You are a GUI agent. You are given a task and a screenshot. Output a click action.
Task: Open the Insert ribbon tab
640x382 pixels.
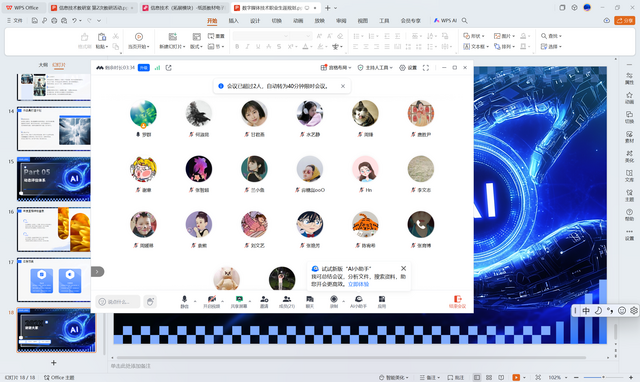point(233,20)
